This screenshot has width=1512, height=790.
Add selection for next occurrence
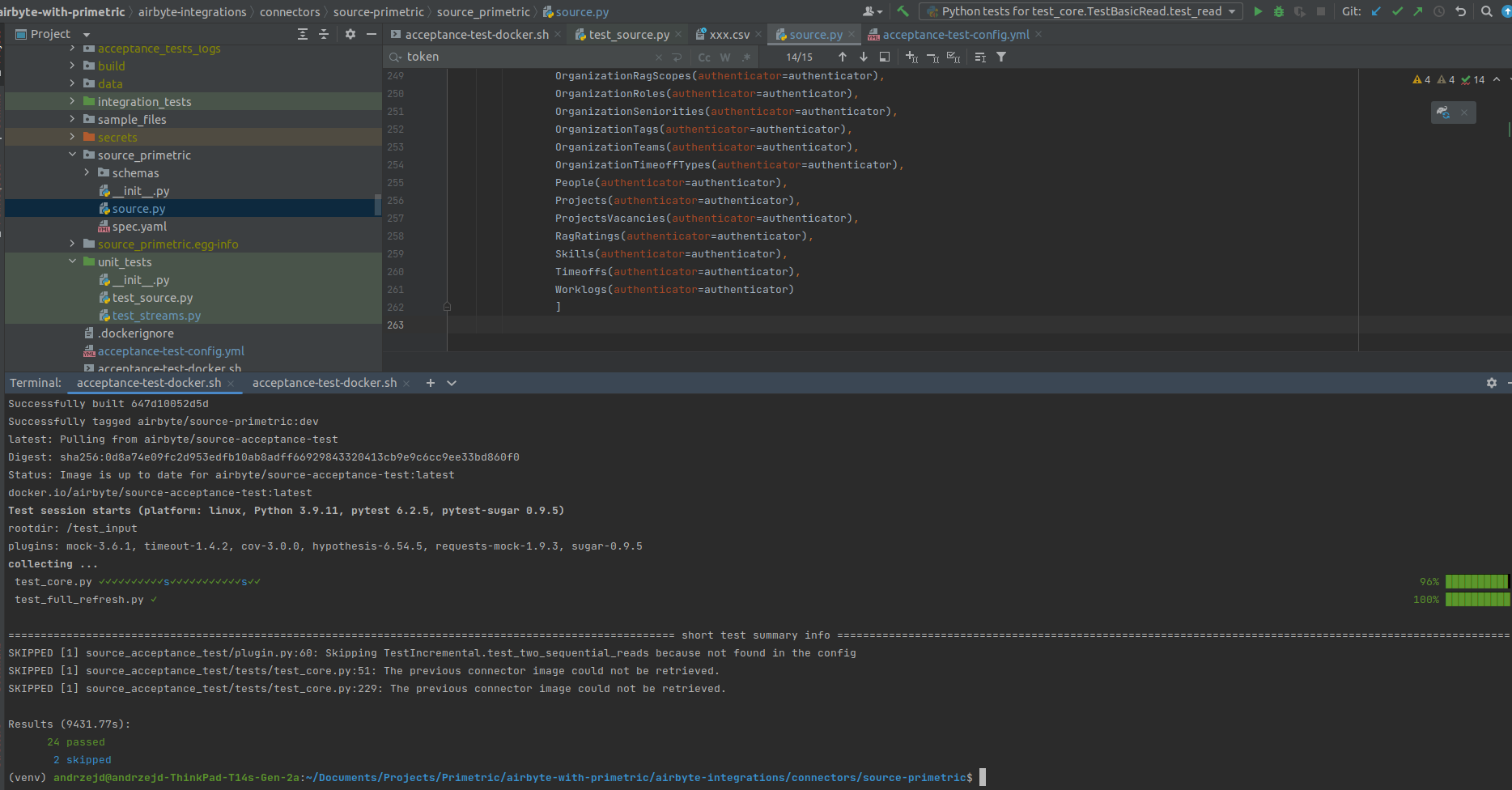click(x=911, y=57)
